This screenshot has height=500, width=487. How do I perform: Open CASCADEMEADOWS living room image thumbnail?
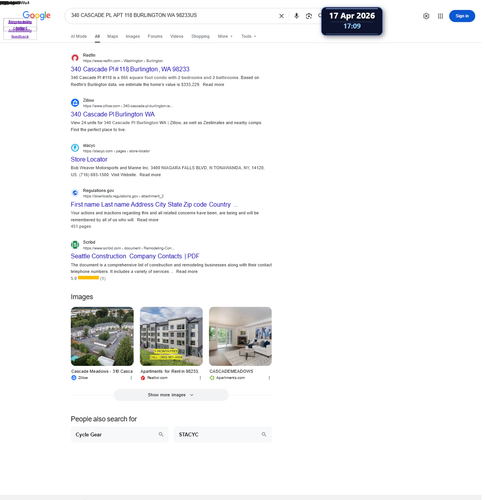coord(240,336)
